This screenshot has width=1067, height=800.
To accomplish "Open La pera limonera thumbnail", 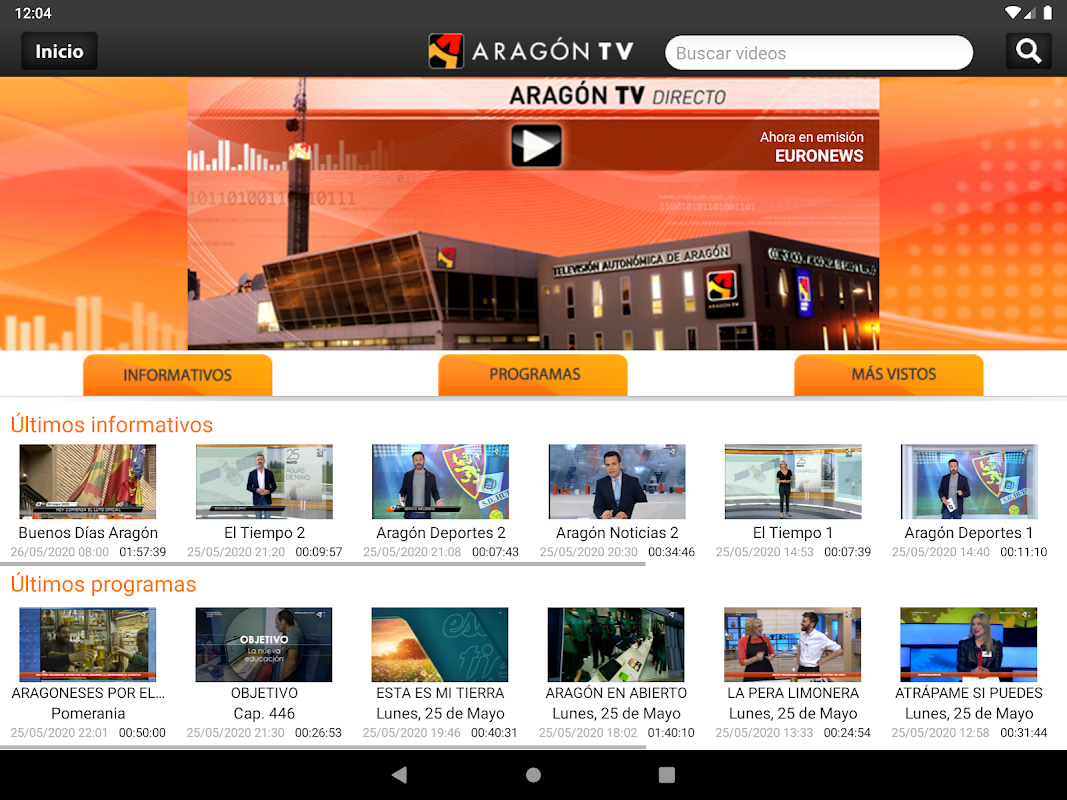I will [x=793, y=644].
